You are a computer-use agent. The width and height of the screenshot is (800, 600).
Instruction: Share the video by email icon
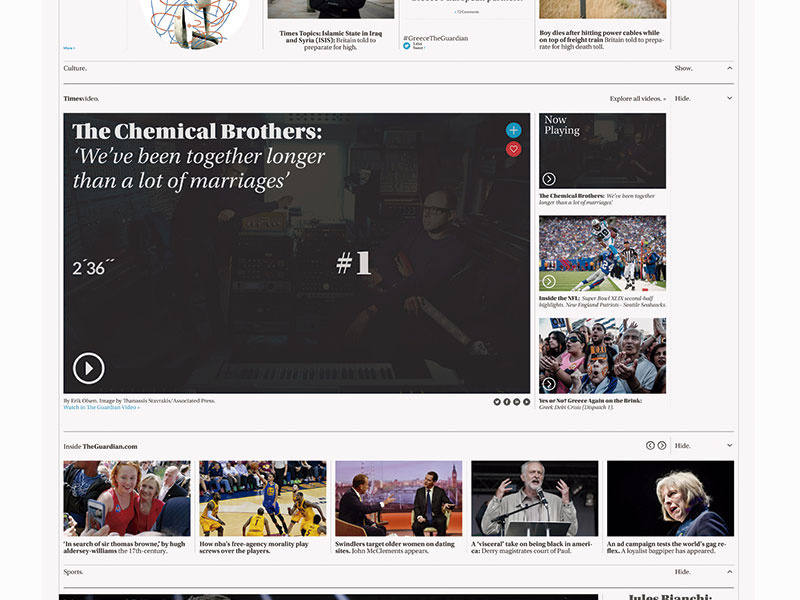(x=516, y=402)
